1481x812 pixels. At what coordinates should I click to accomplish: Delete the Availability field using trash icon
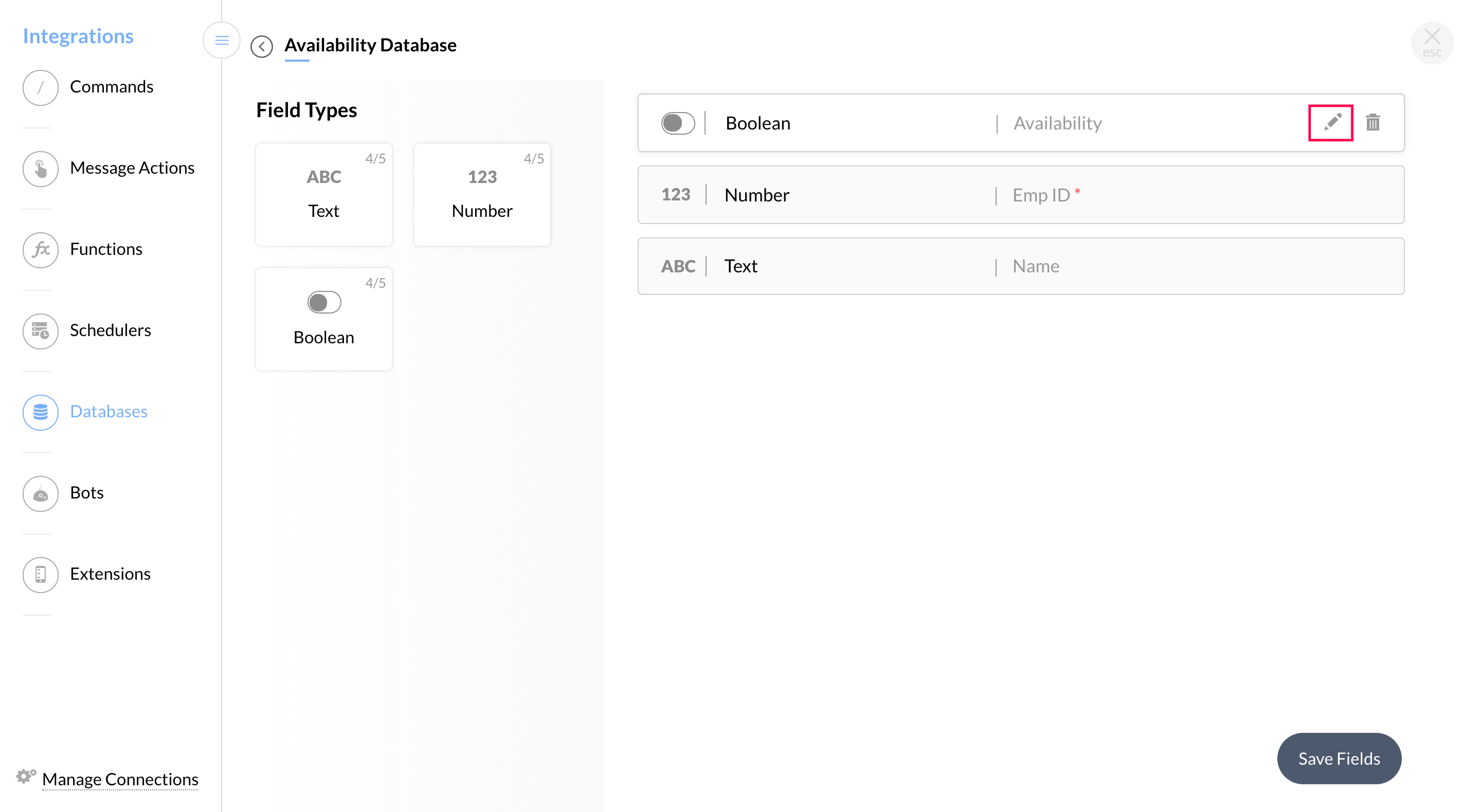[x=1373, y=122]
